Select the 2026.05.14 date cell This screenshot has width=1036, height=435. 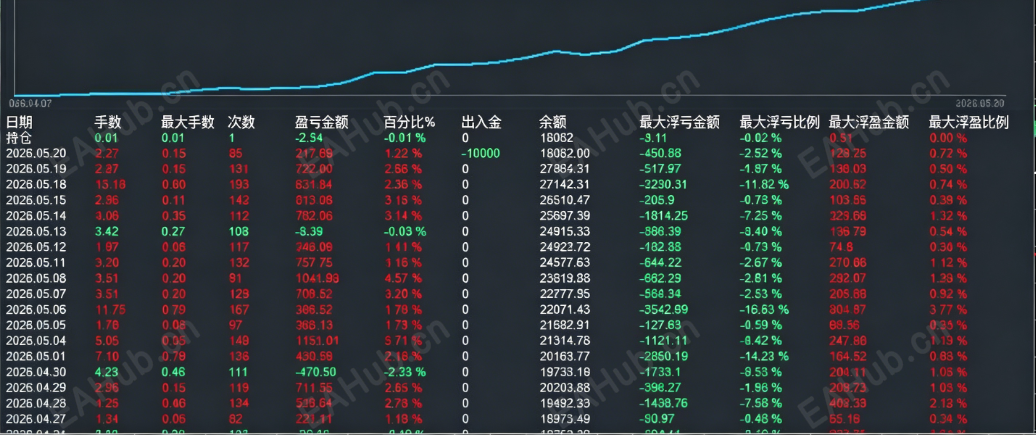(34, 216)
